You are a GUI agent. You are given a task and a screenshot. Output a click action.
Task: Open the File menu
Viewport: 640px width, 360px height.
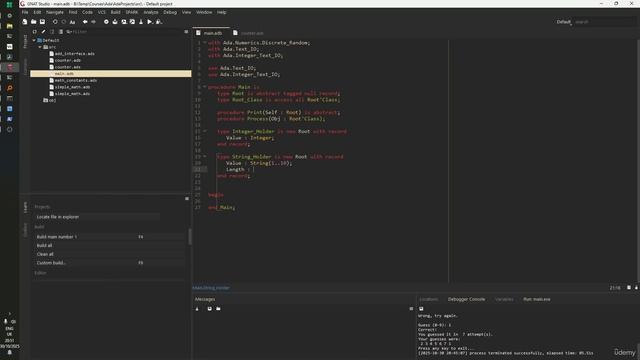25,12
